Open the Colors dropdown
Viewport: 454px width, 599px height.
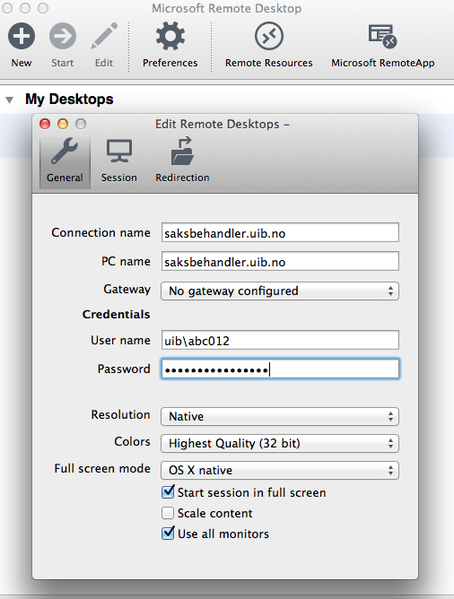(x=280, y=443)
